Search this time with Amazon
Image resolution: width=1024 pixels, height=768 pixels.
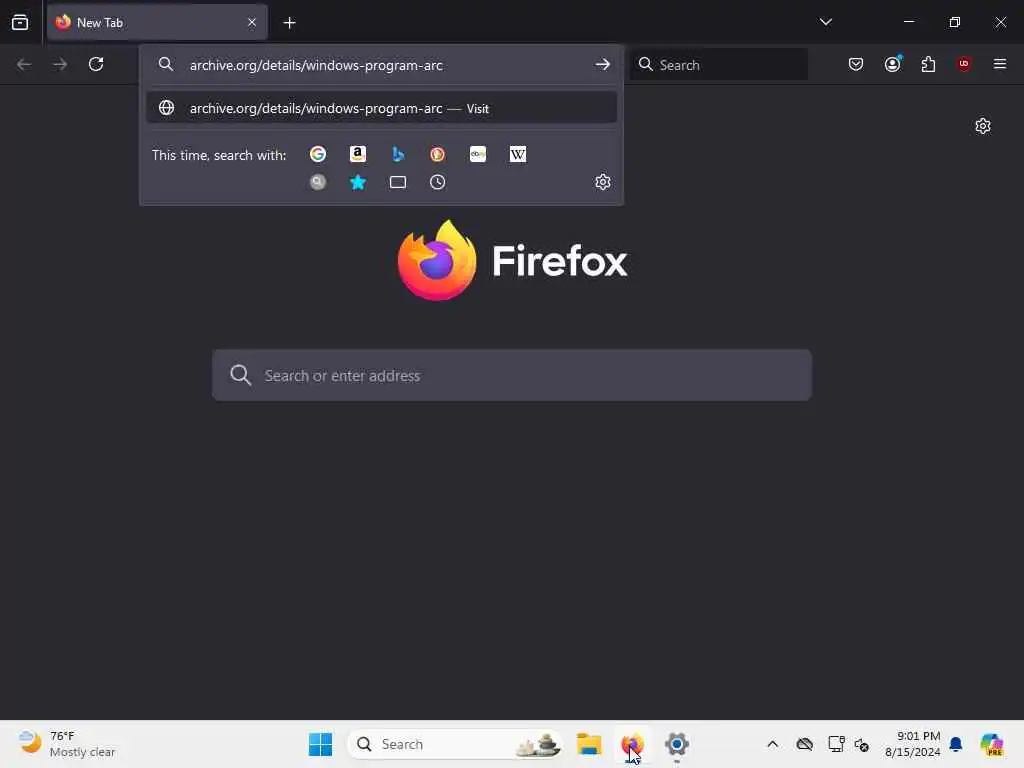[358, 154]
